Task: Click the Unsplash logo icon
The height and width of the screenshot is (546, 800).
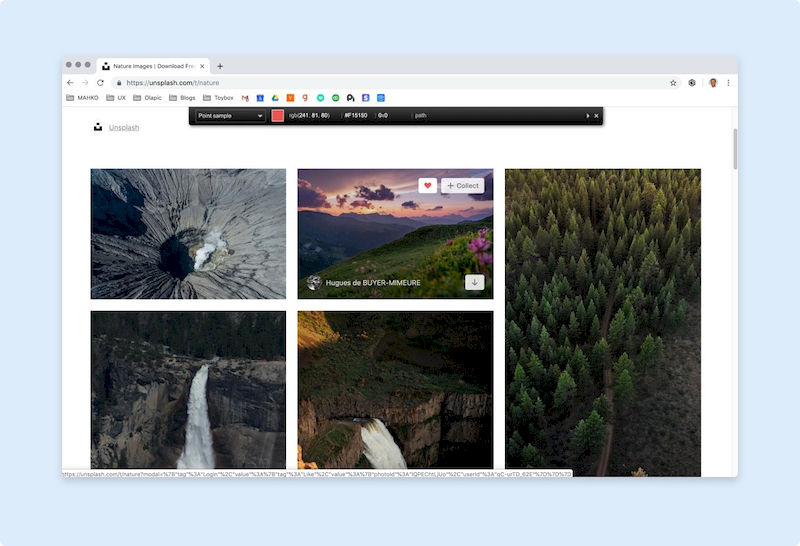Action: (x=98, y=127)
